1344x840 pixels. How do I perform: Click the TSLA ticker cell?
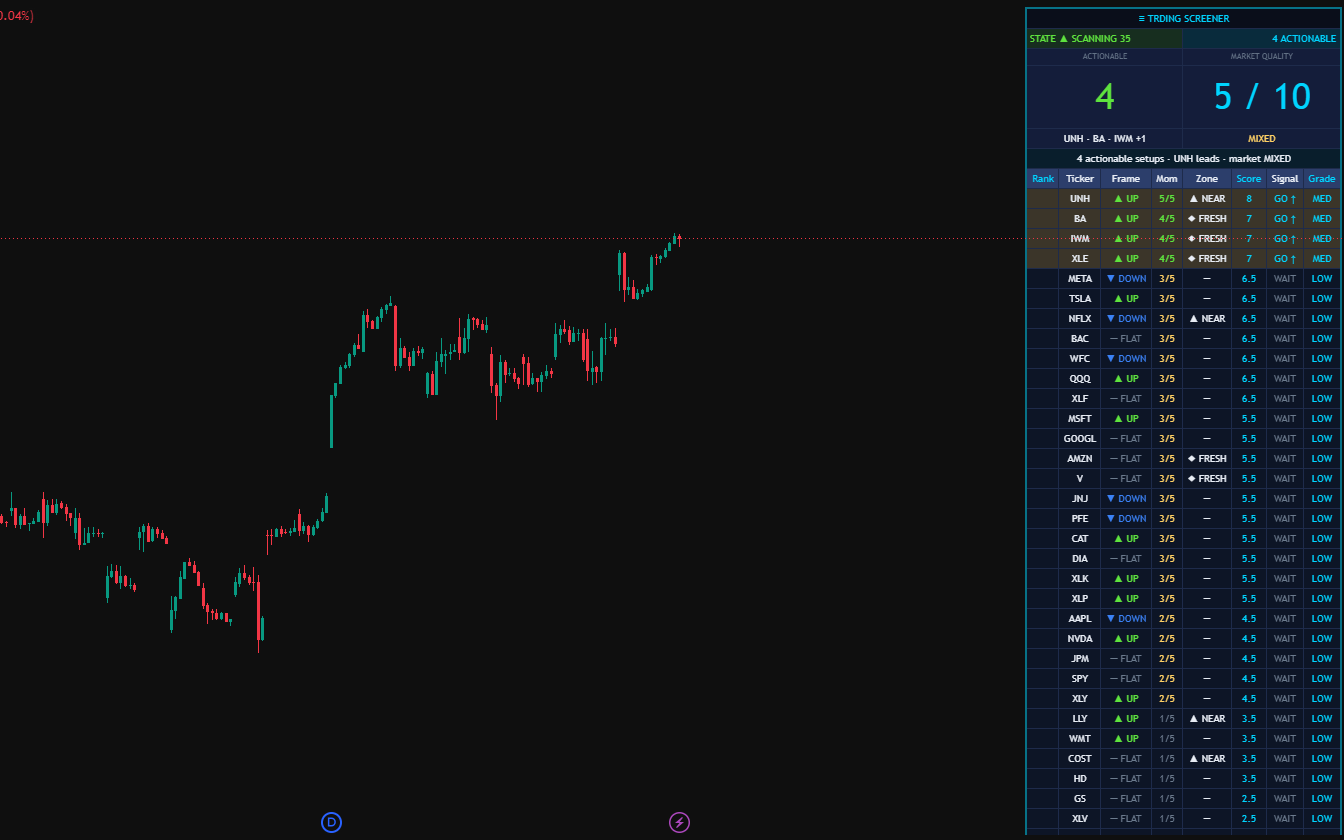(1080, 299)
